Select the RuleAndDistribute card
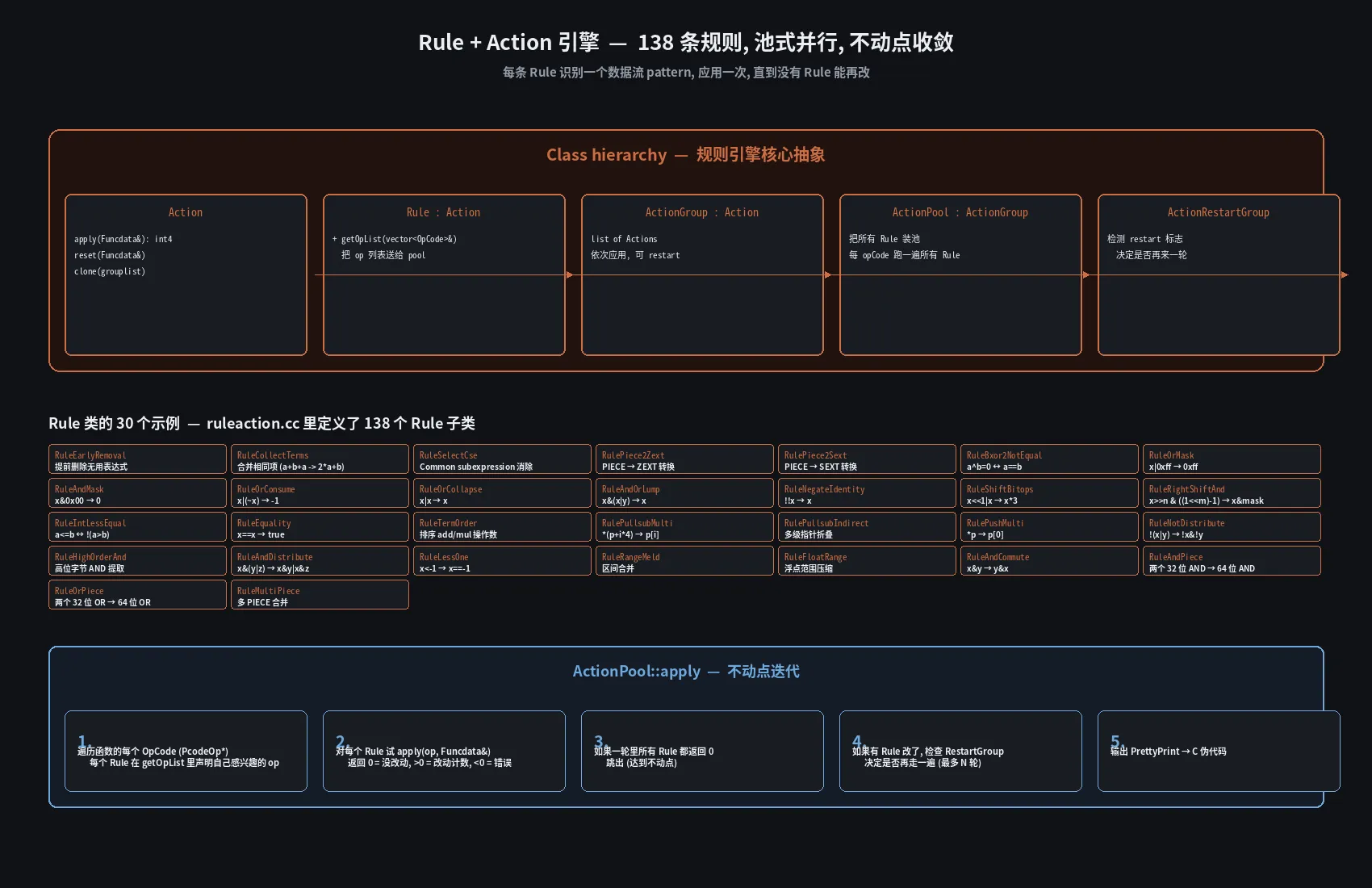 (x=320, y=561)
